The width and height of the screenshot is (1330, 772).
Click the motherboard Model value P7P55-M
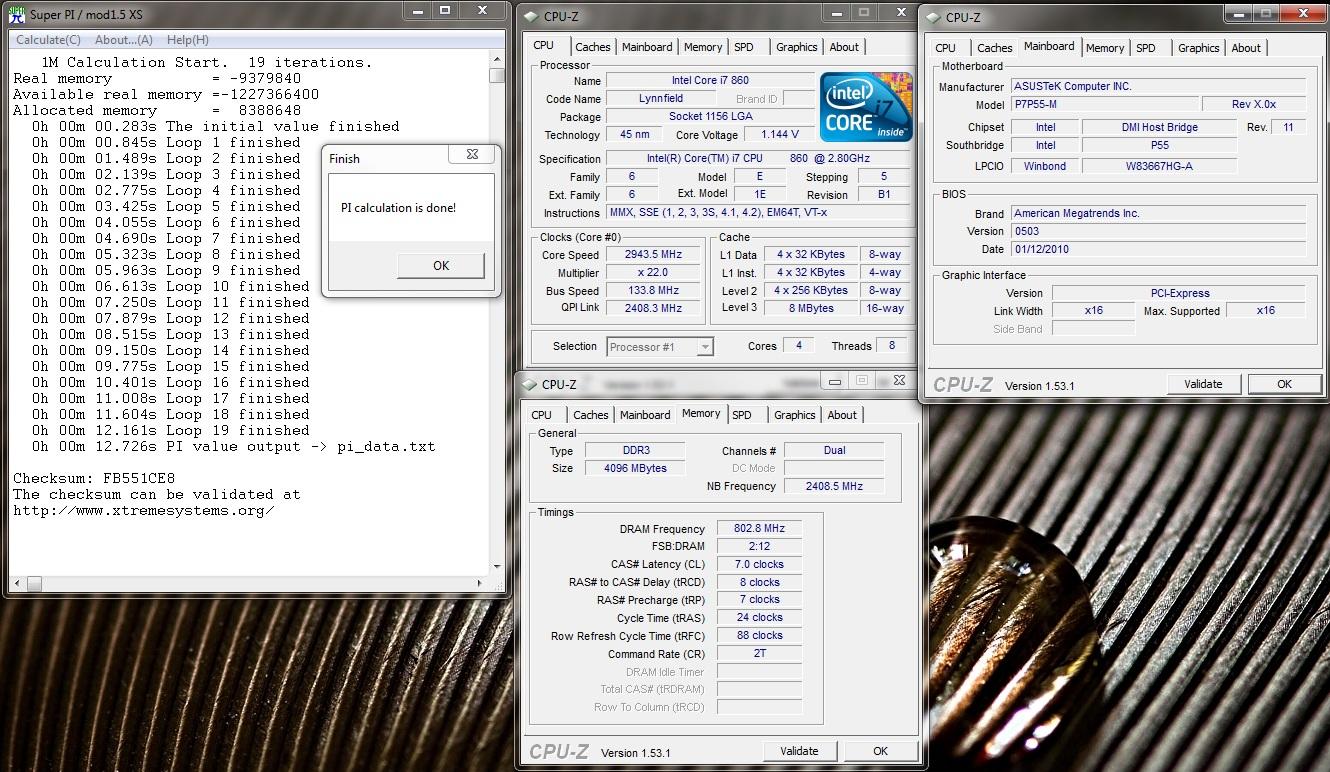1104,104
